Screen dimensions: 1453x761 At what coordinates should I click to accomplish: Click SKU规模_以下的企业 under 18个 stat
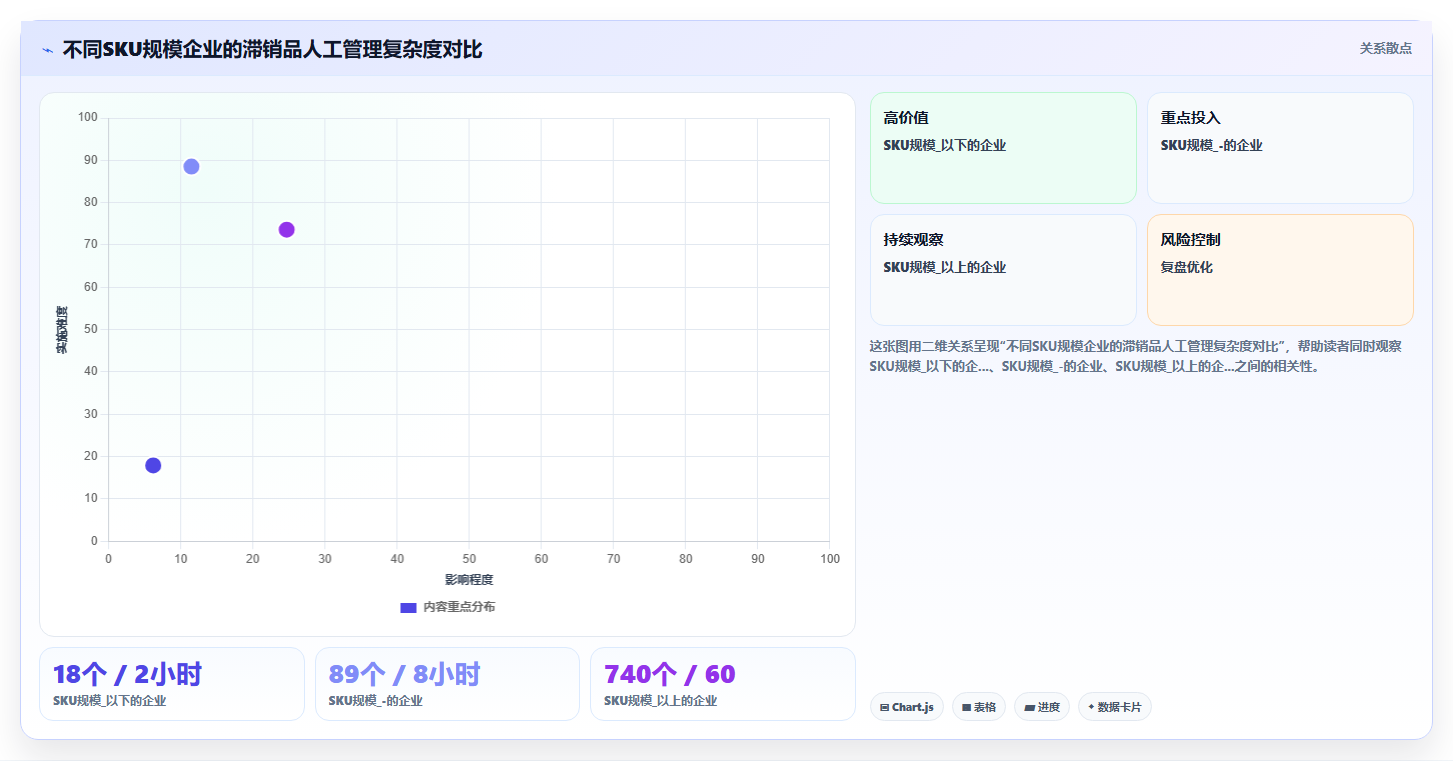point(110,701)
